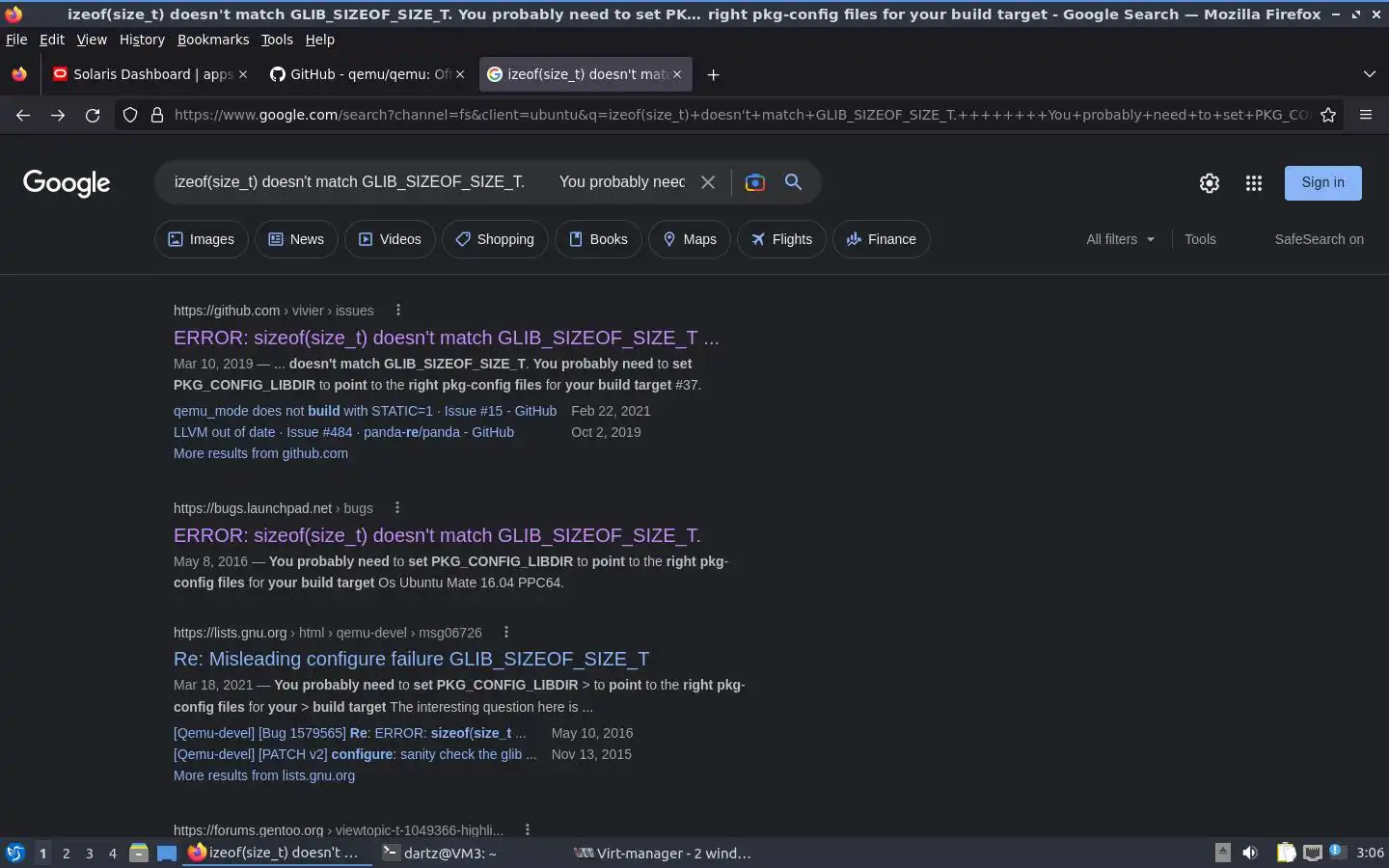List all tabs chevron

coord(1369,74)
